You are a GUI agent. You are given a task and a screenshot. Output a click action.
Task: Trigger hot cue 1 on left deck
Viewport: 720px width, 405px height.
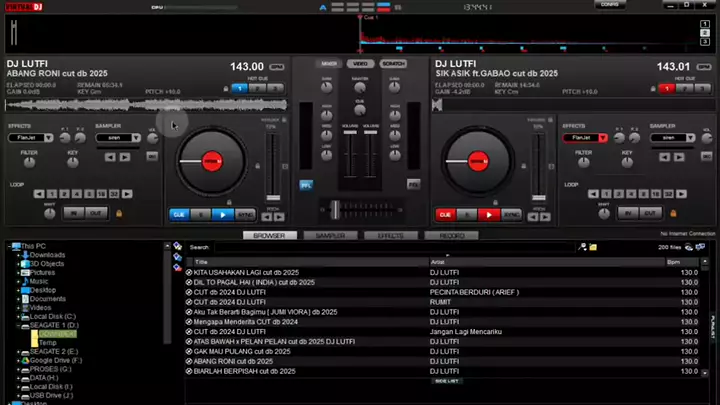coord(239,88)
